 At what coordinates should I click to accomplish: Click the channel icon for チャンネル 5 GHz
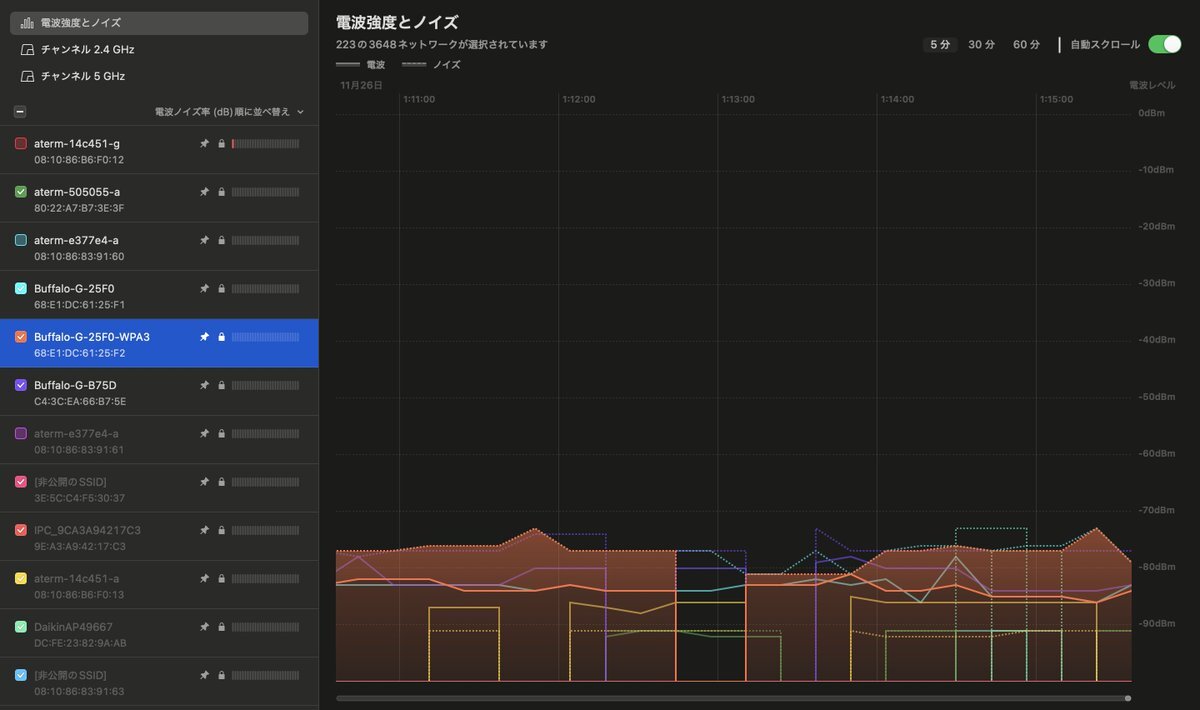coord(27,76)
